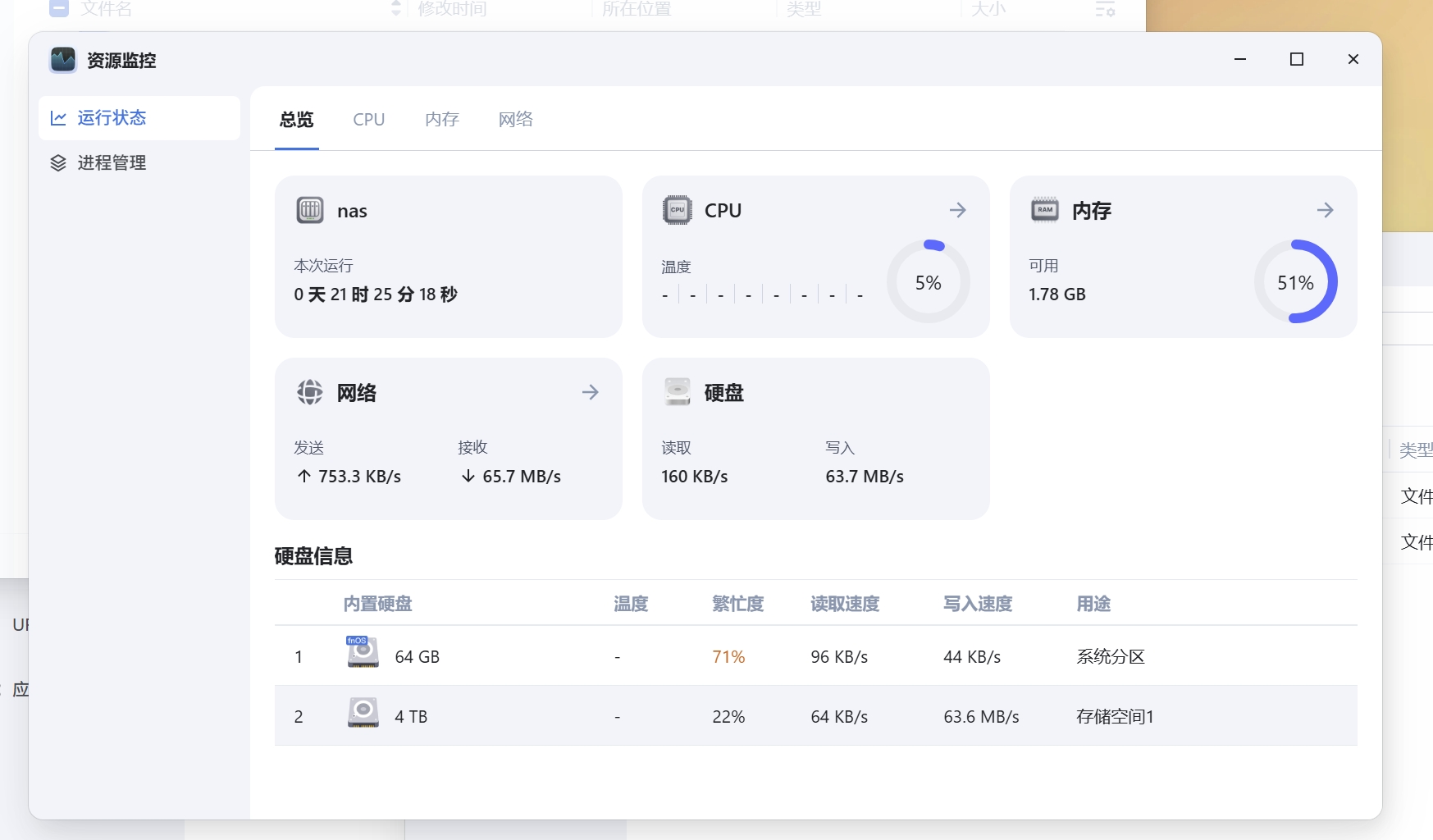This screenshot has width=1433, height=840.
Task: Click the disk icon in 硬盘 card
Action: [678, 392]
